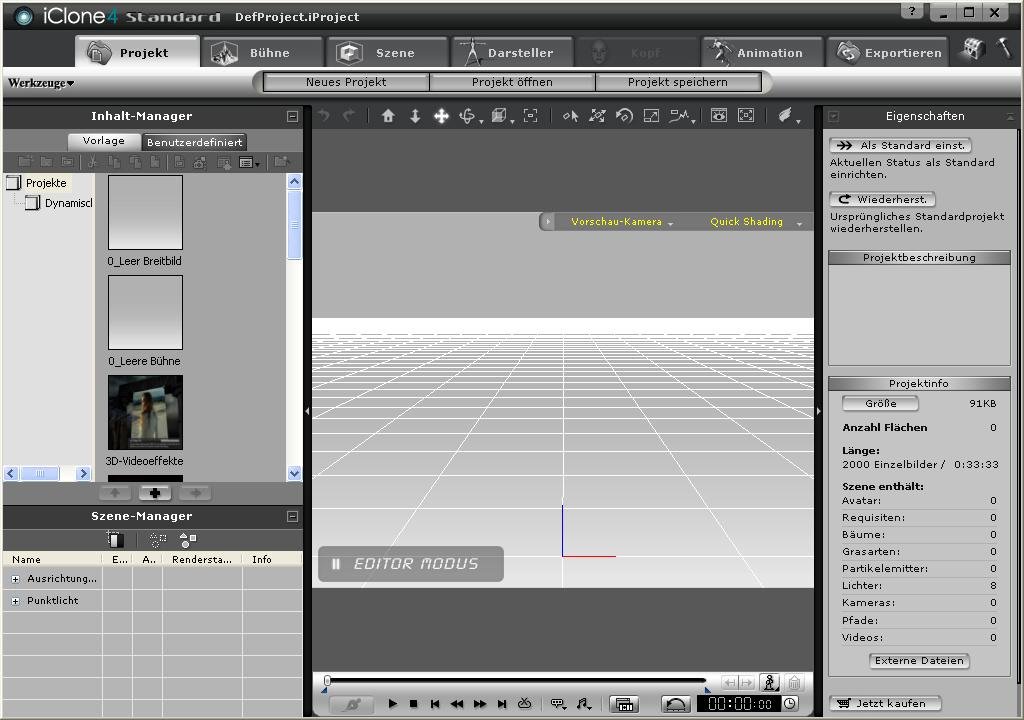Screen dimensions: 1024x720
Task: Open the Benutzerdefiniert content tab
Action: pyautogui.click(x=195, y=142)
